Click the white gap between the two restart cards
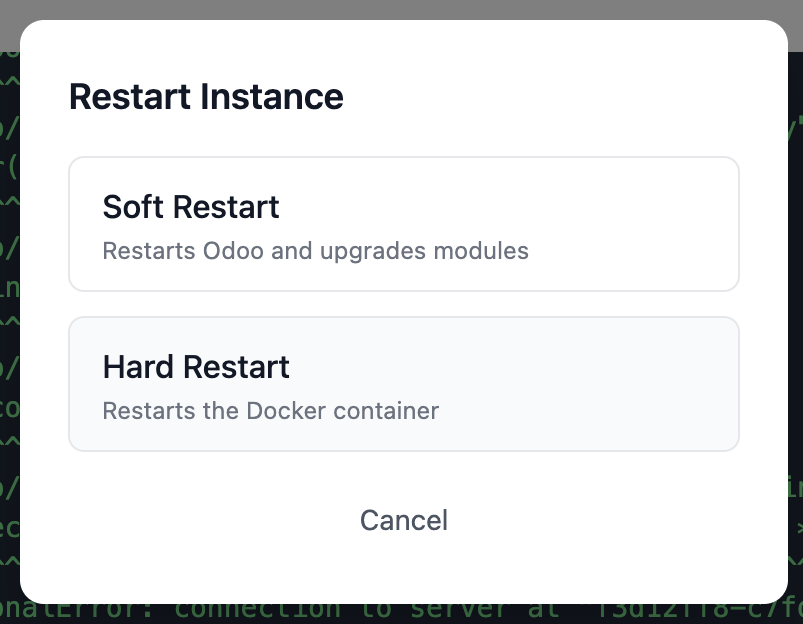Screen dimensions: 803x624 pyautogui.click(x=403, y=304)
